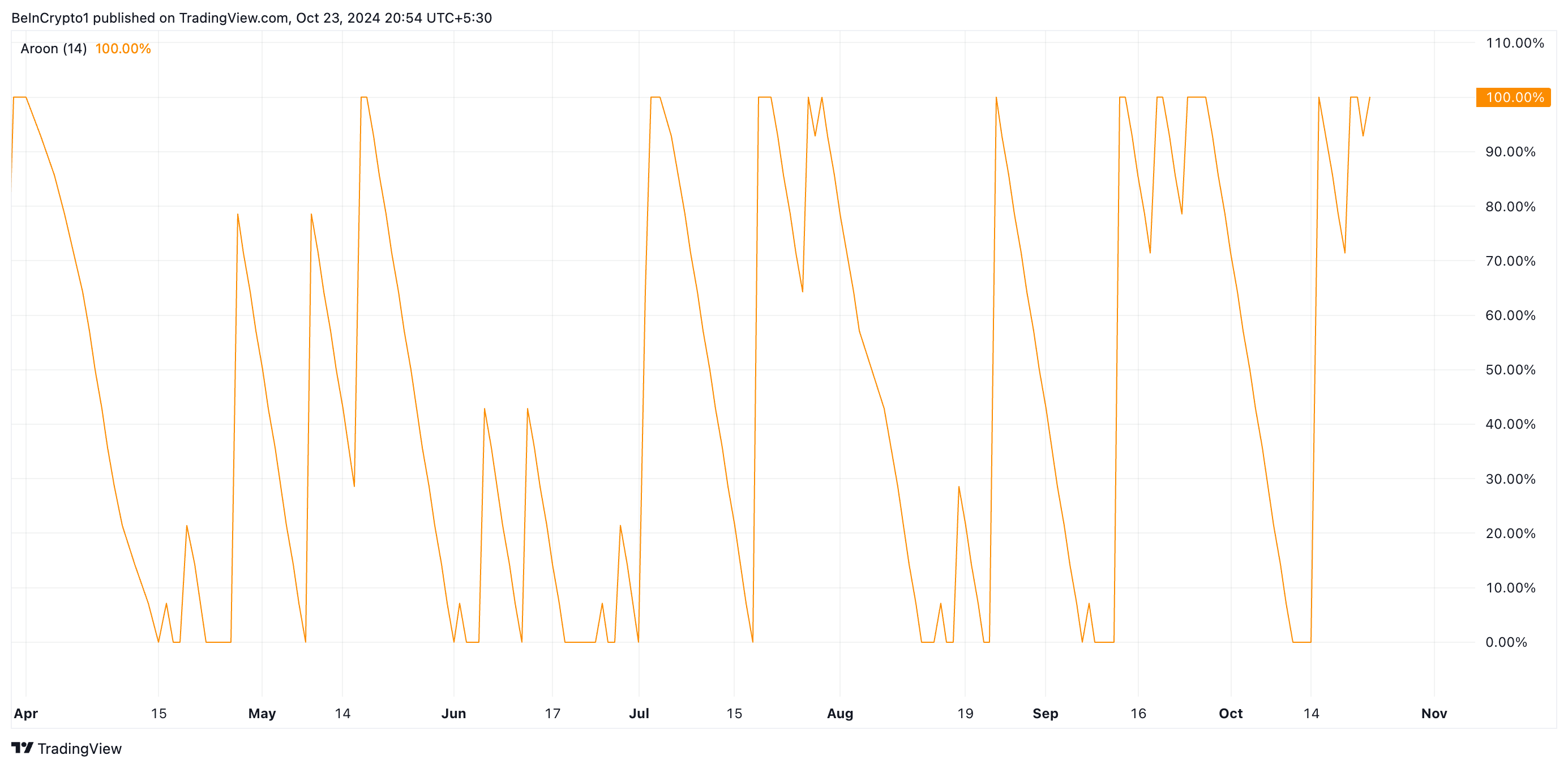Click the BeInCrypto1 published header text

pyautogui.click(x=251, y=18)
